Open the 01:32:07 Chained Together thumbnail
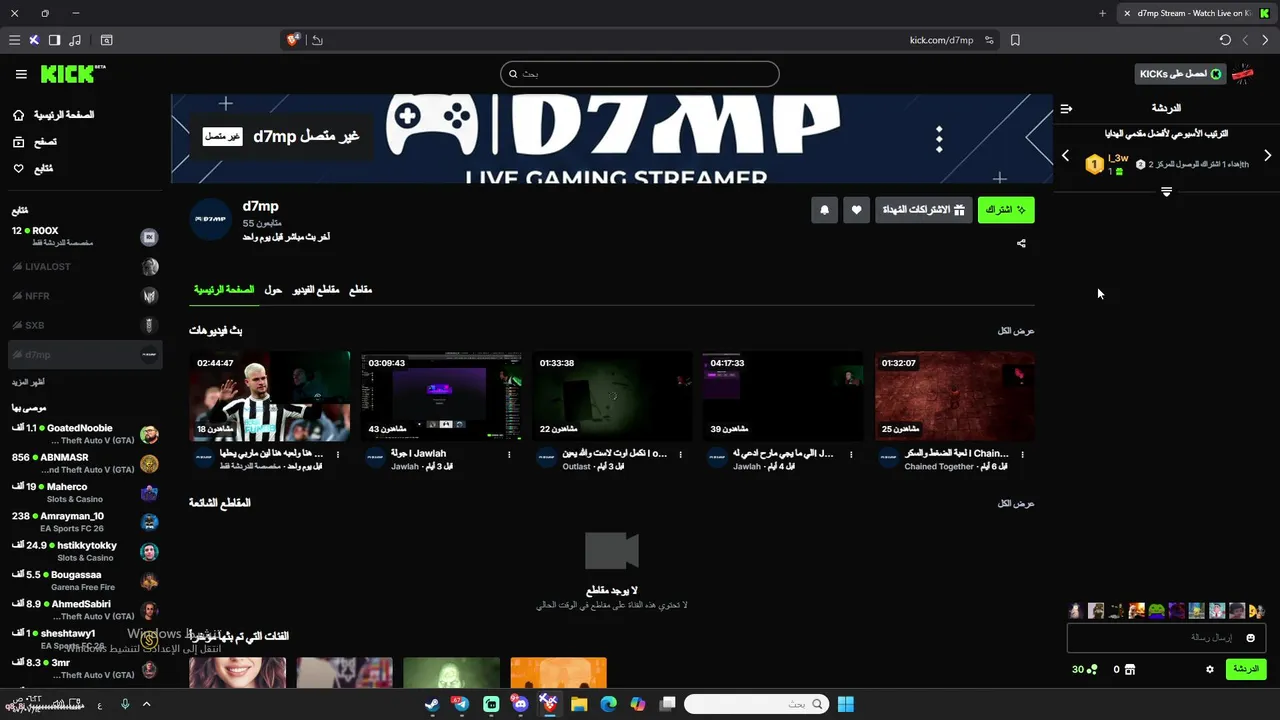The height and width of the screenshot is (720, 1280). [955, 396]
